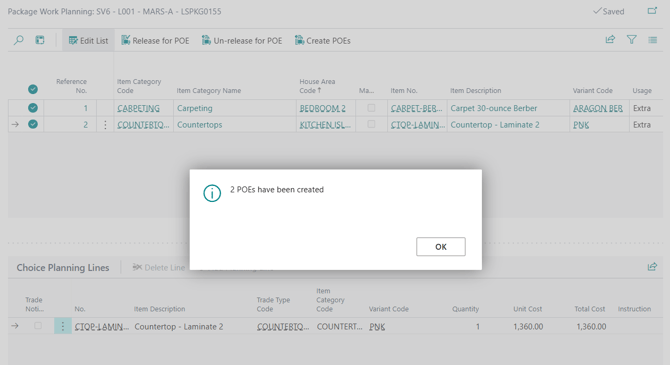Open BEDROOM 2 house area link

pos(323,108)
